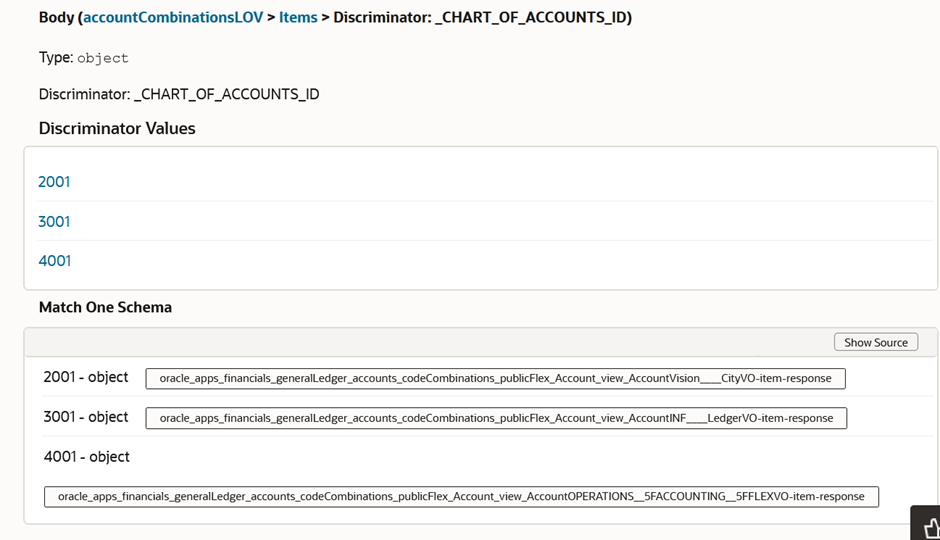Image resolution: width=940 pixels, height=540 pixels.
Task: Click 'Discriminator: _CHART_OF_ACCOUNTS_ID' line below Type
Action: click(179, 94)
